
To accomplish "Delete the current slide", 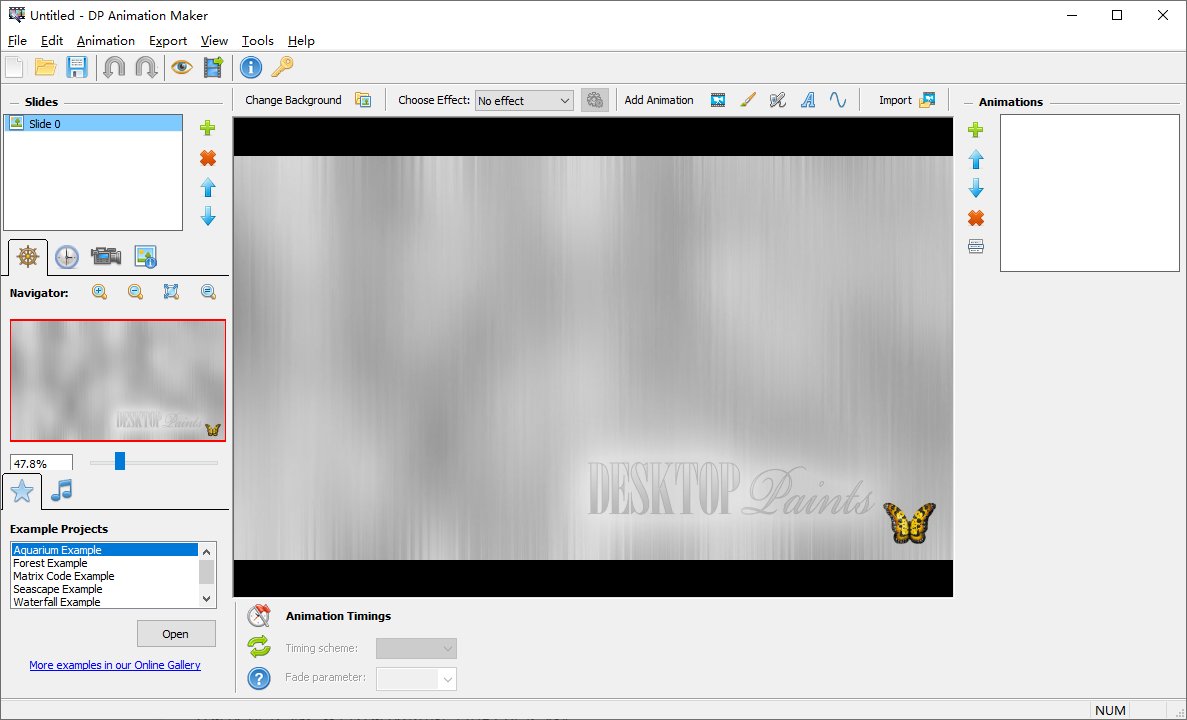I will click(x=207, y=157).
